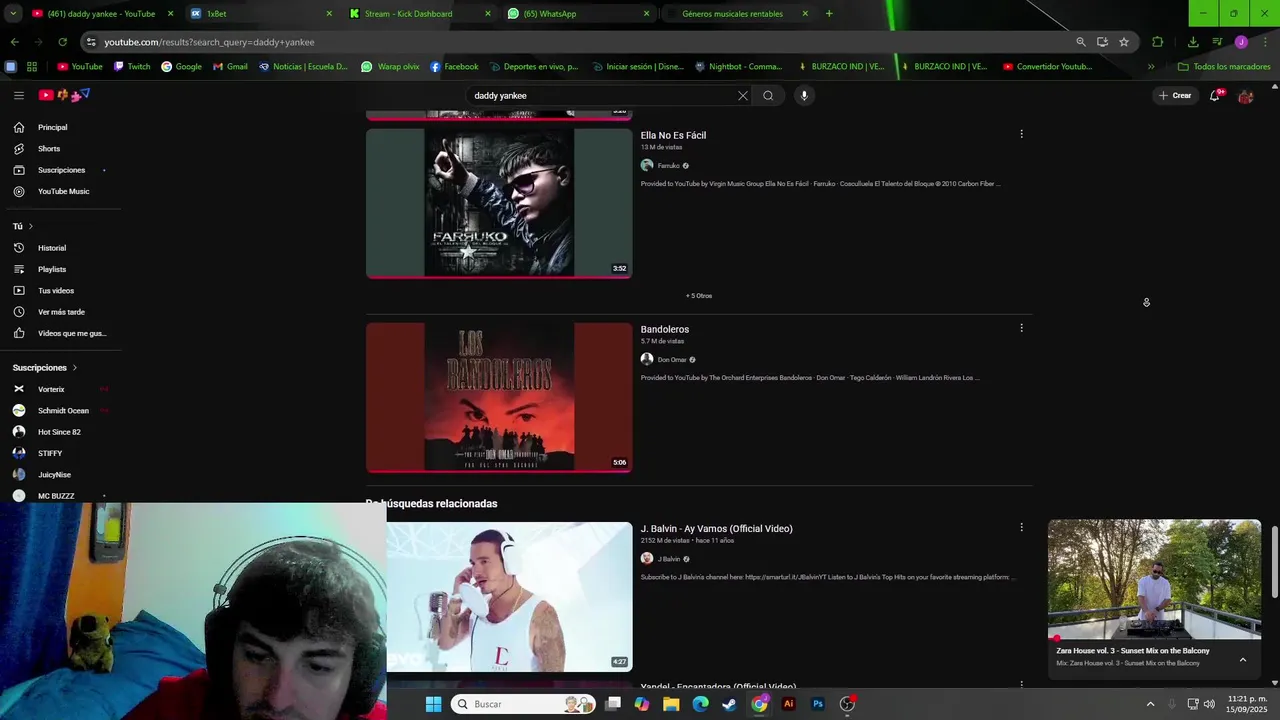The height and width of the screenshot is (720, 1280).
Task: Open options for Ella No Es Fácil
Action: (1021, 134)
